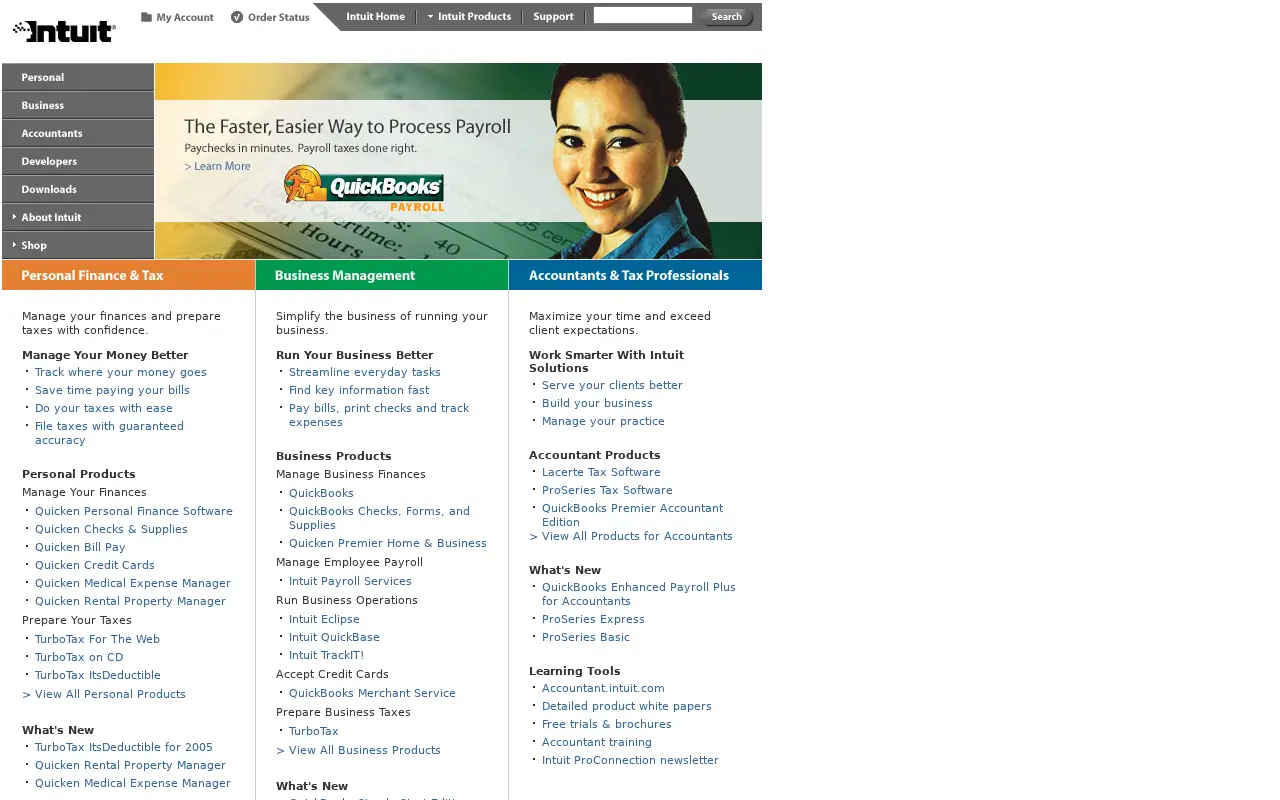1280x800 pixels.
Task: Click the Search button
Action: (726, 16)
